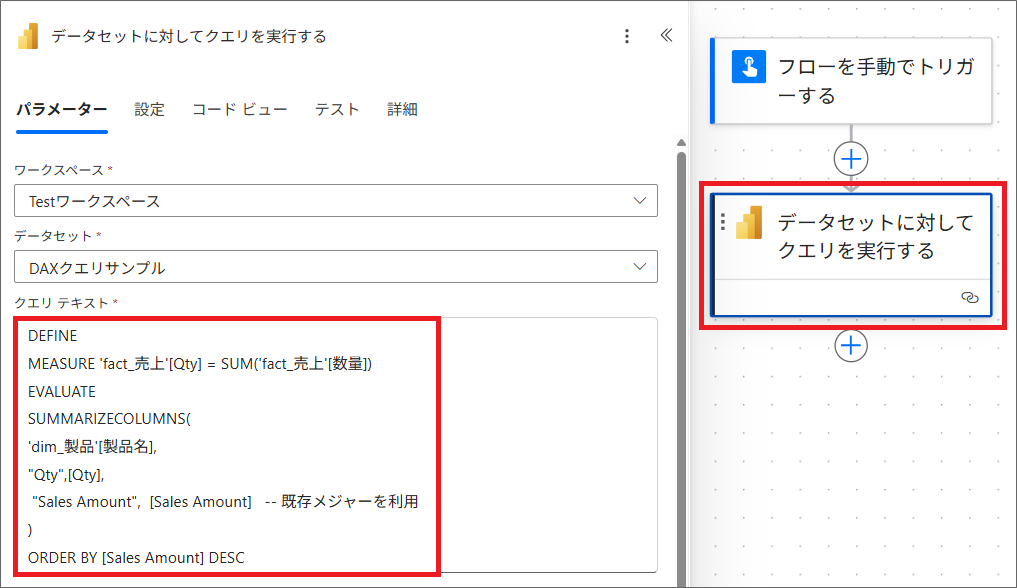Click the MEASURE 'fact_売上'[Qty] line
This screenshot has width=1017, height=588.
(x=200, y=364)
